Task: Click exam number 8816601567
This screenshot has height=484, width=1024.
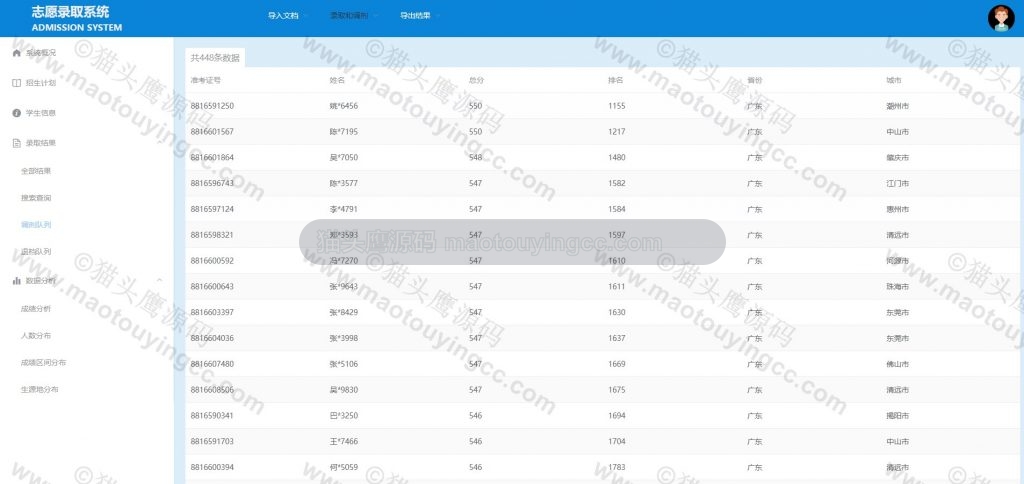Action: click(212, 132)
